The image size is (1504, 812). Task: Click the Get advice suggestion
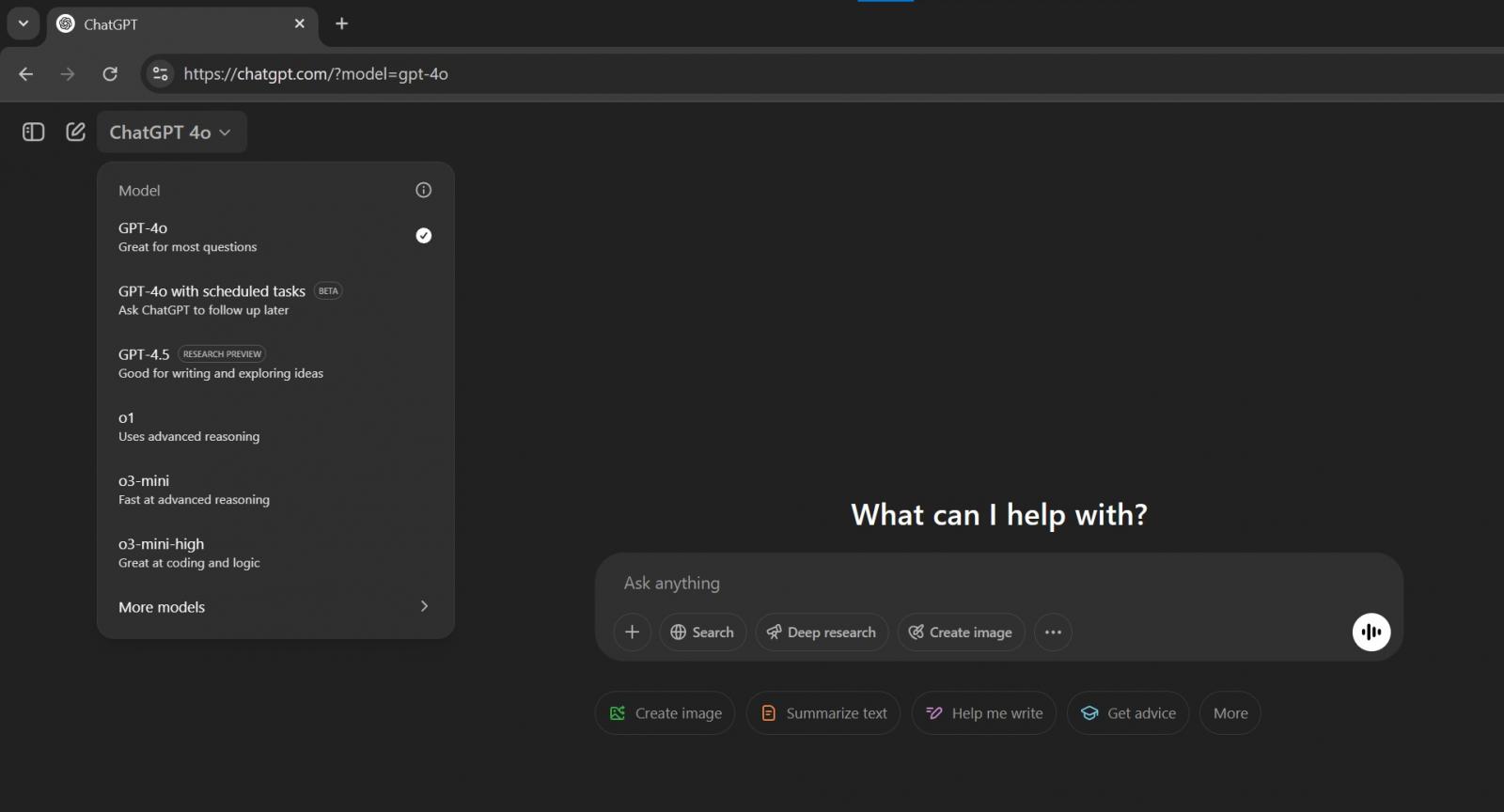tap(1128, 712)
